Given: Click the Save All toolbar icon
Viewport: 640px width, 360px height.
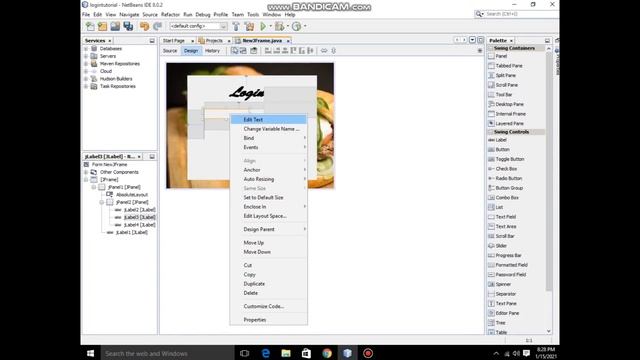Looking at the screenshot, I should click(x=128, y=27).
